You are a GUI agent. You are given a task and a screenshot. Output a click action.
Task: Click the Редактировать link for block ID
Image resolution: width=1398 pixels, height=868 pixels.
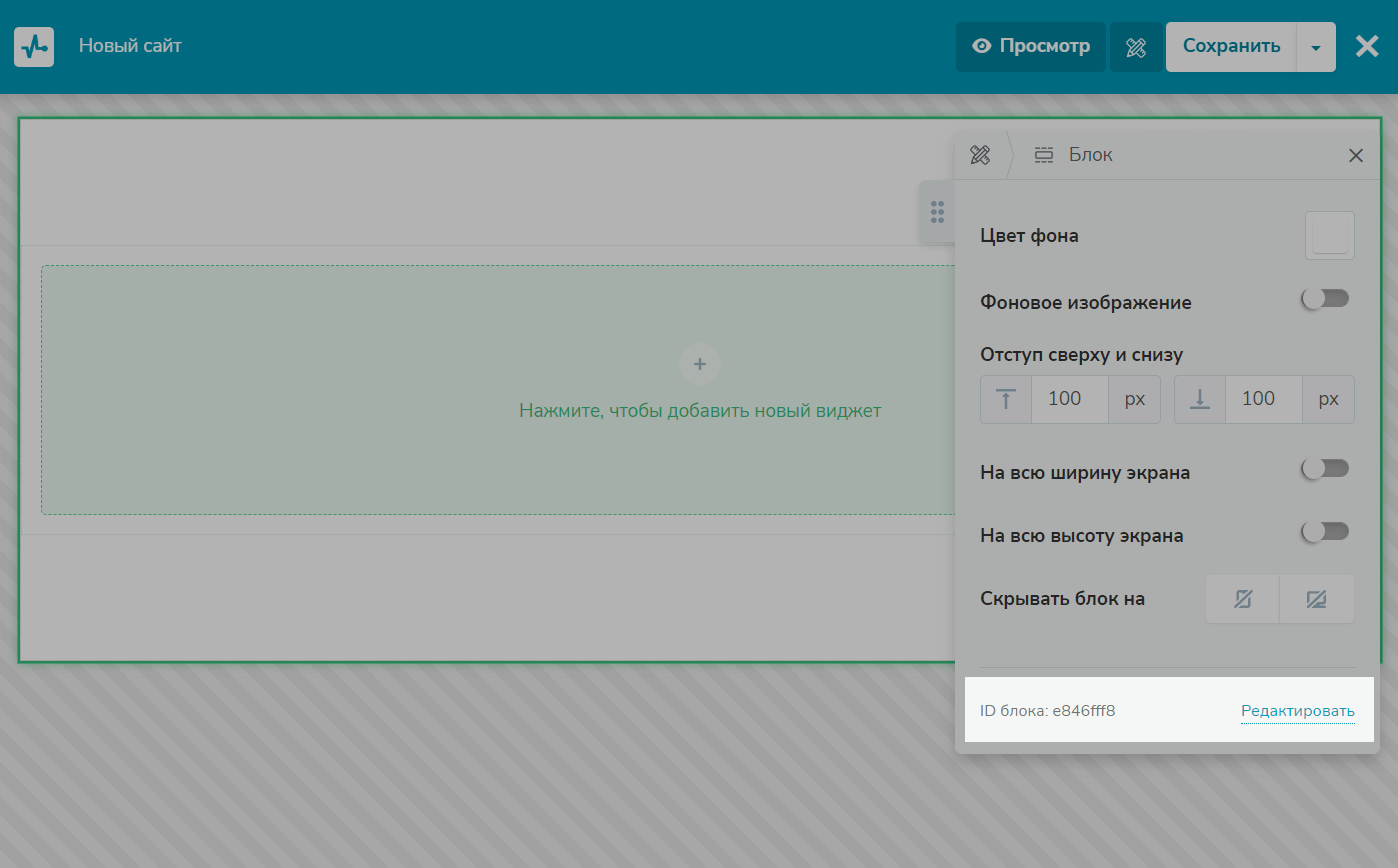point(1297,711)
